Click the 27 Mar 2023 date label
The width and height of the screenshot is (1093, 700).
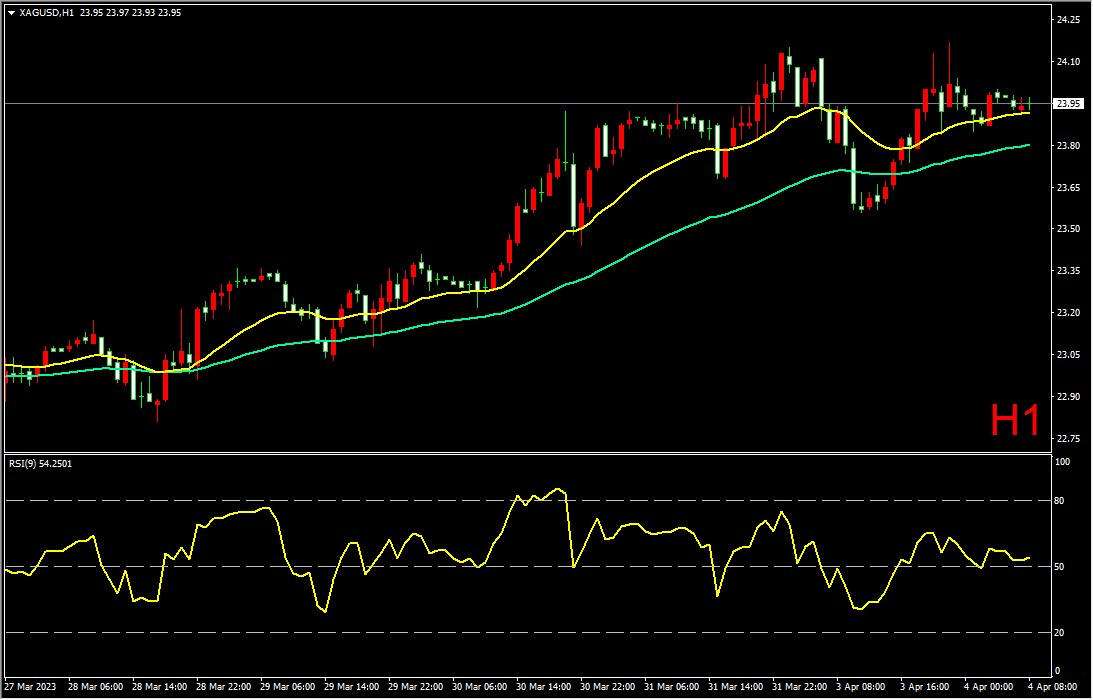pyautogui.click(x=29, y=686)
